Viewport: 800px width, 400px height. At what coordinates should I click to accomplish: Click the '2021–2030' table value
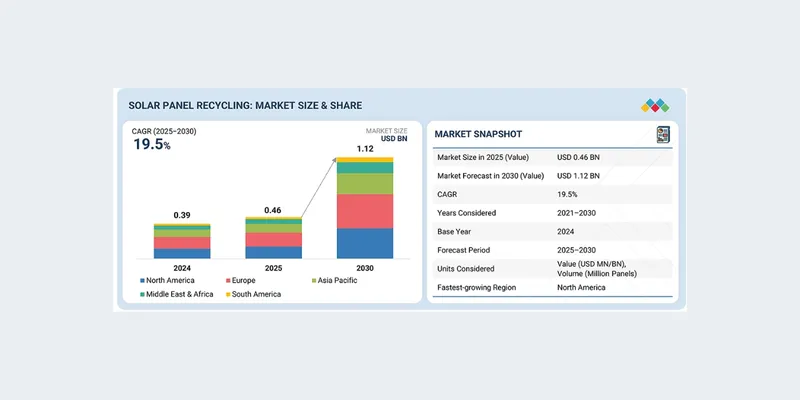[x=575, y=213]
